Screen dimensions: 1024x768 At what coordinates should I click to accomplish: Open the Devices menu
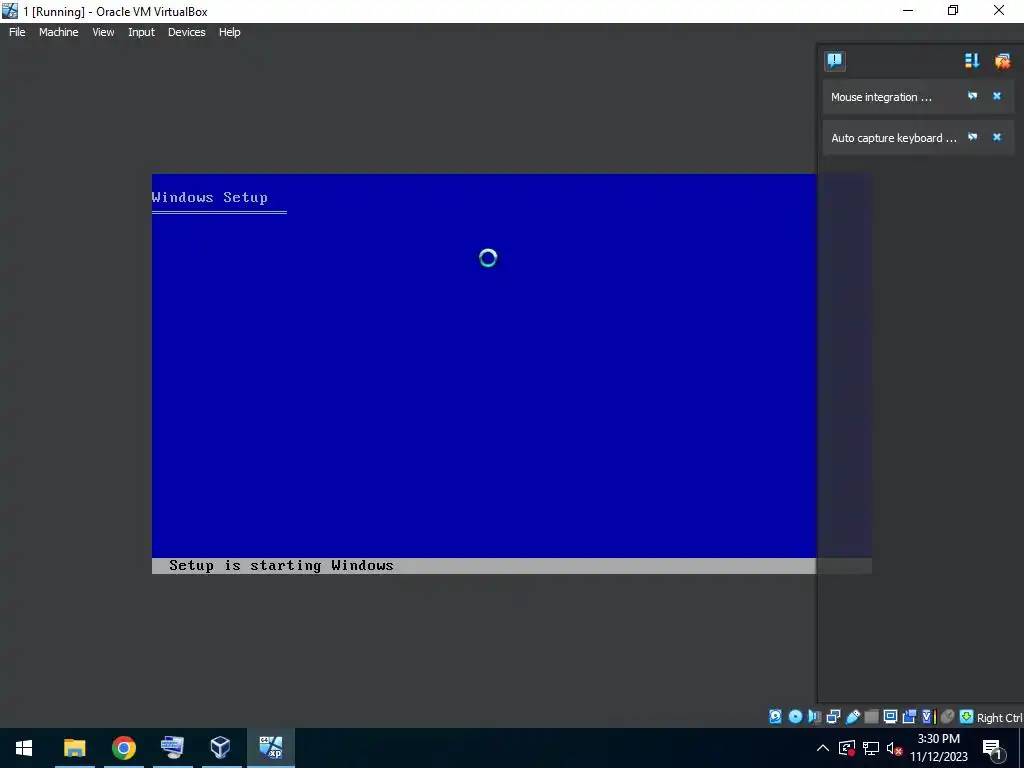click(x=186, y=32)
